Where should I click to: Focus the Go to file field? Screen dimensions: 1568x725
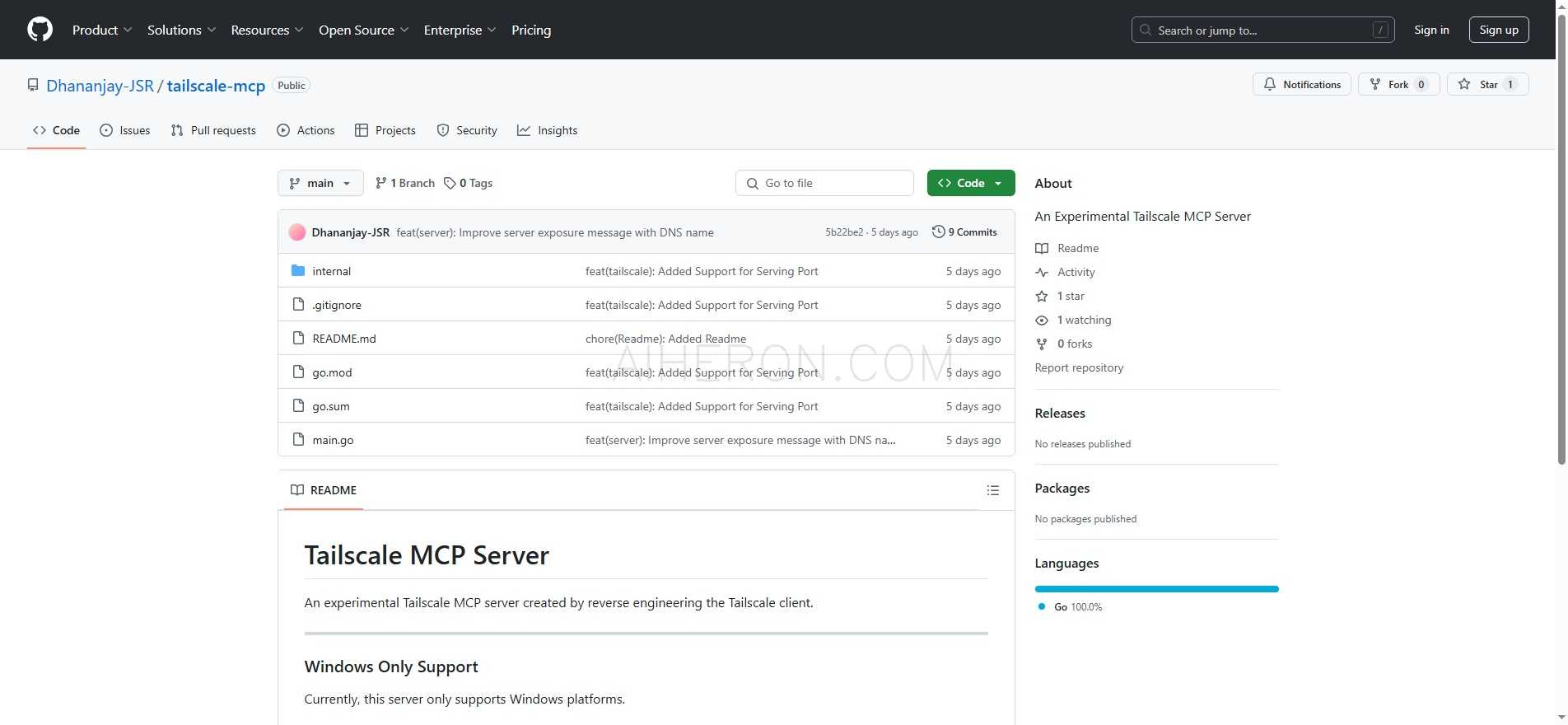point(824,183)
